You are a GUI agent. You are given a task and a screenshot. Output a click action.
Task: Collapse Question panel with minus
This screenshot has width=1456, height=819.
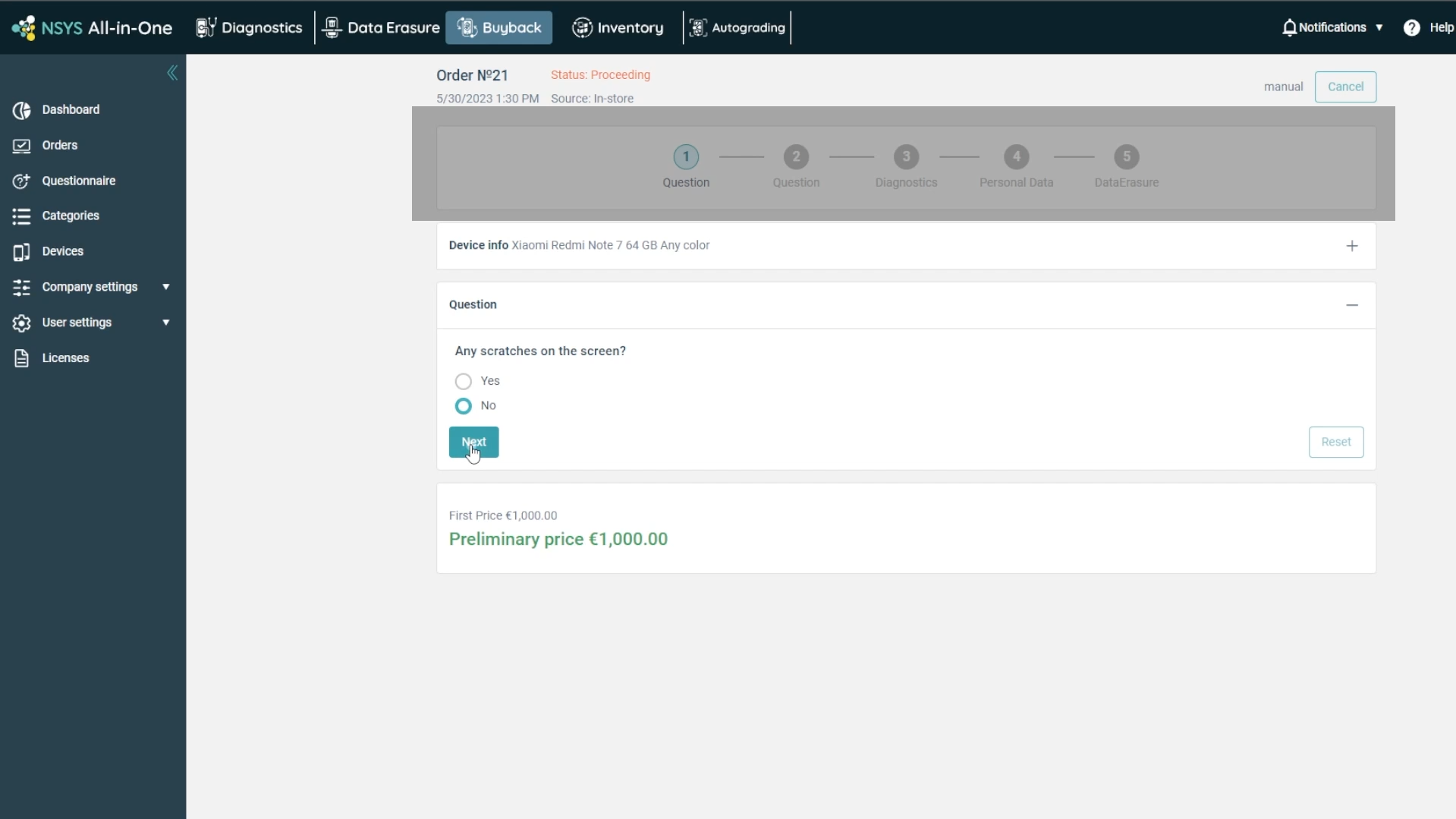pos(1352,305)
